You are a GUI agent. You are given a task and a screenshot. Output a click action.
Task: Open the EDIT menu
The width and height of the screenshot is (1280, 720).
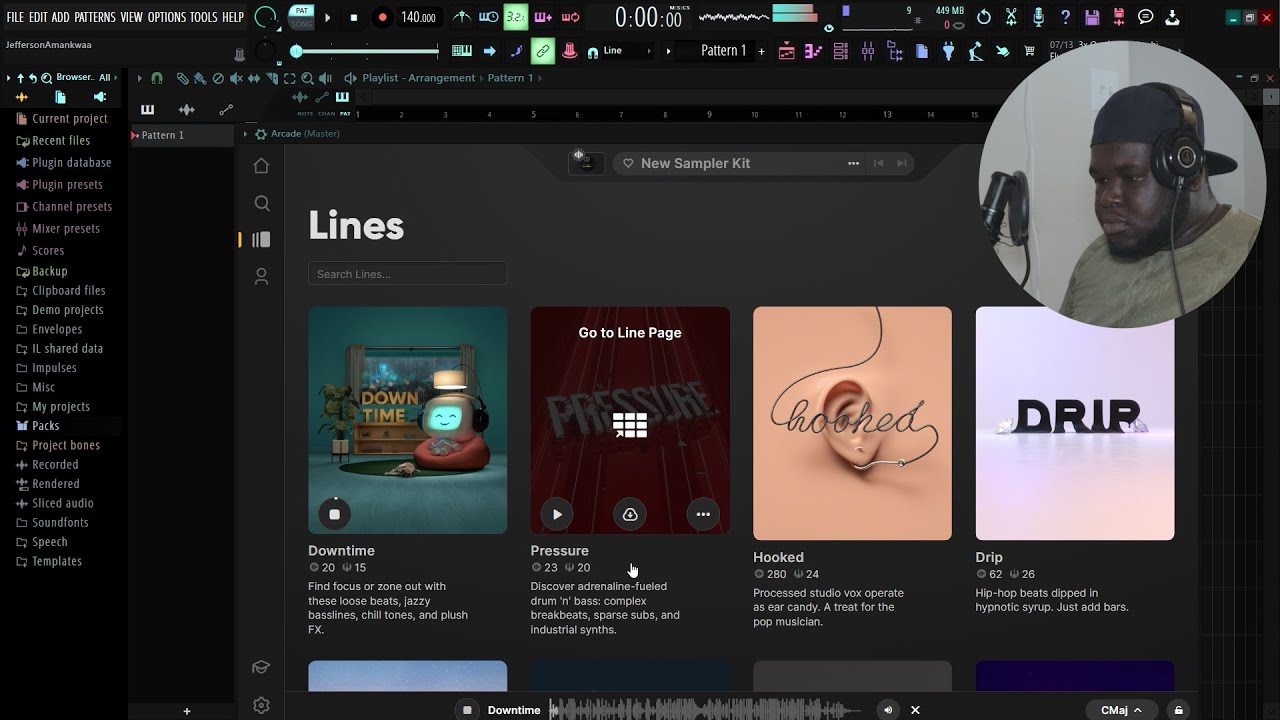(38, 17)
